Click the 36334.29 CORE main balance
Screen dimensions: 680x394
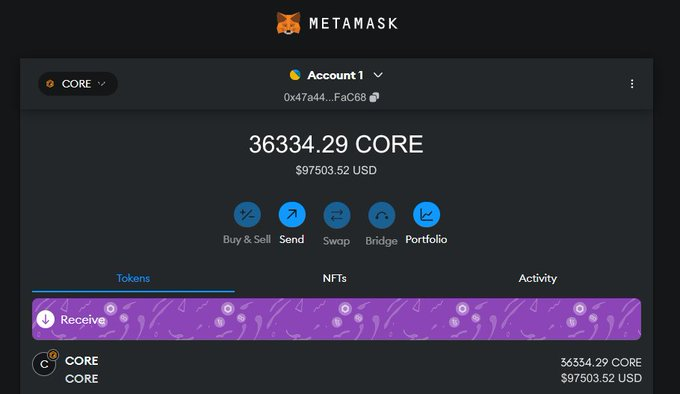[x=336, y=144]
